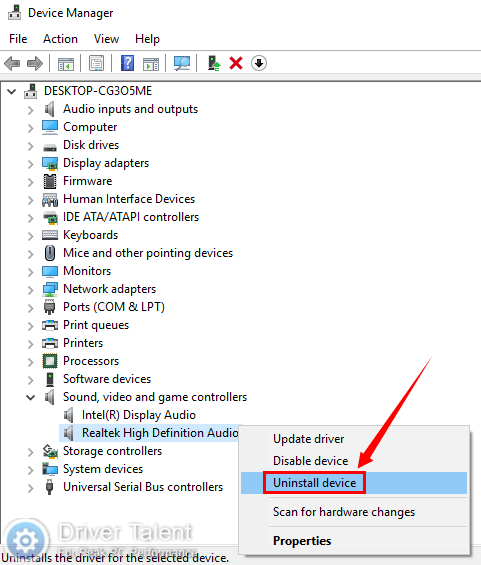
Task: Open the Help menu
Action: pos(147,39)
